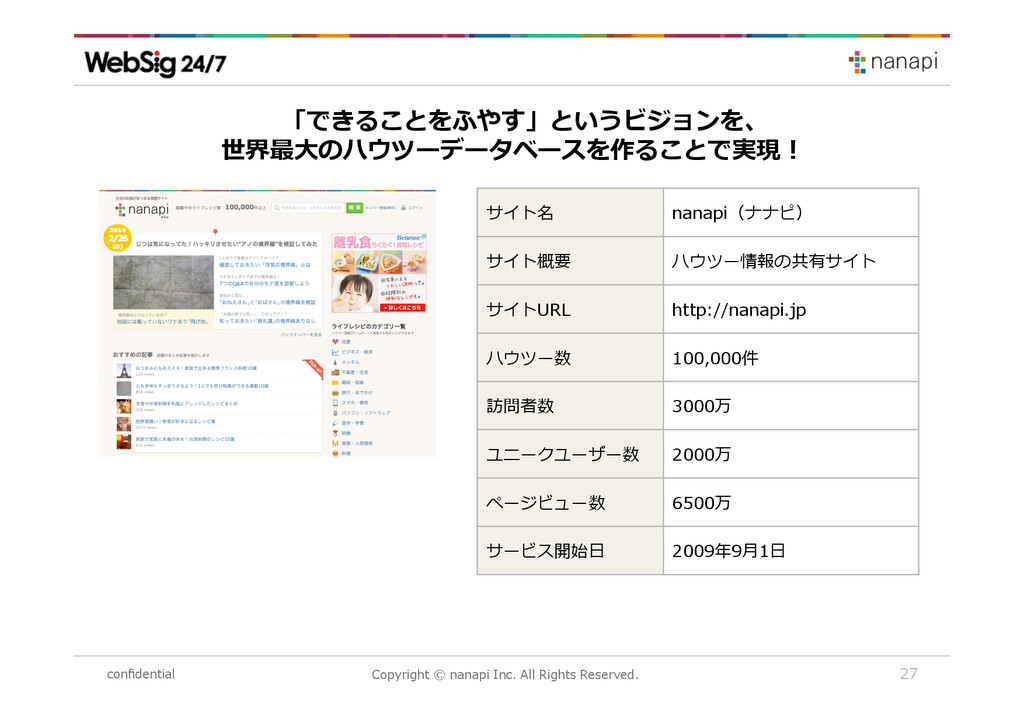Open the 野菜が好きになるレシピ集 article link
Image resolution: width=1024 pixels, height=724 pixels.
click(175, 422)
